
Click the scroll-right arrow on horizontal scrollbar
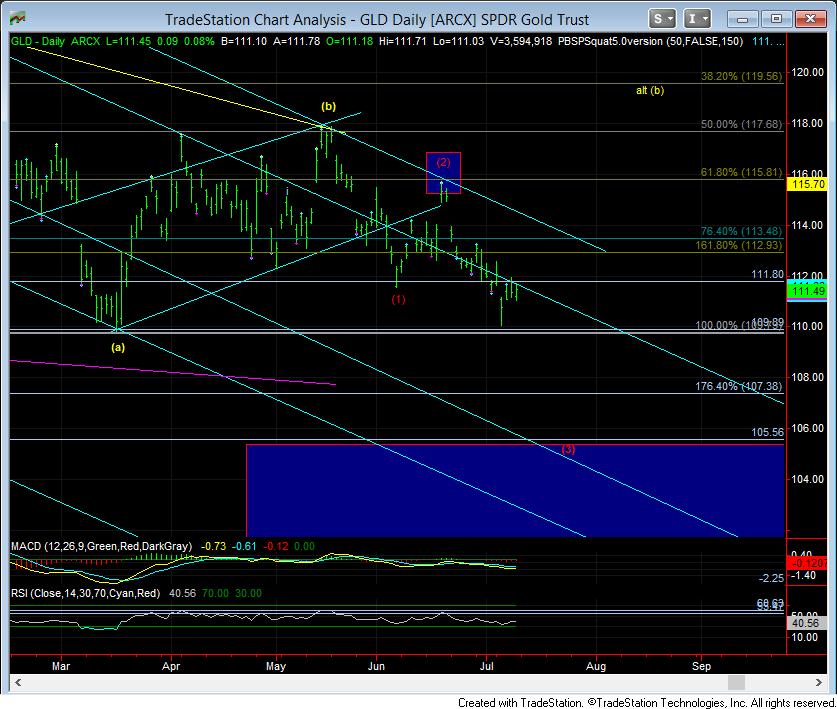click(818, 682)
